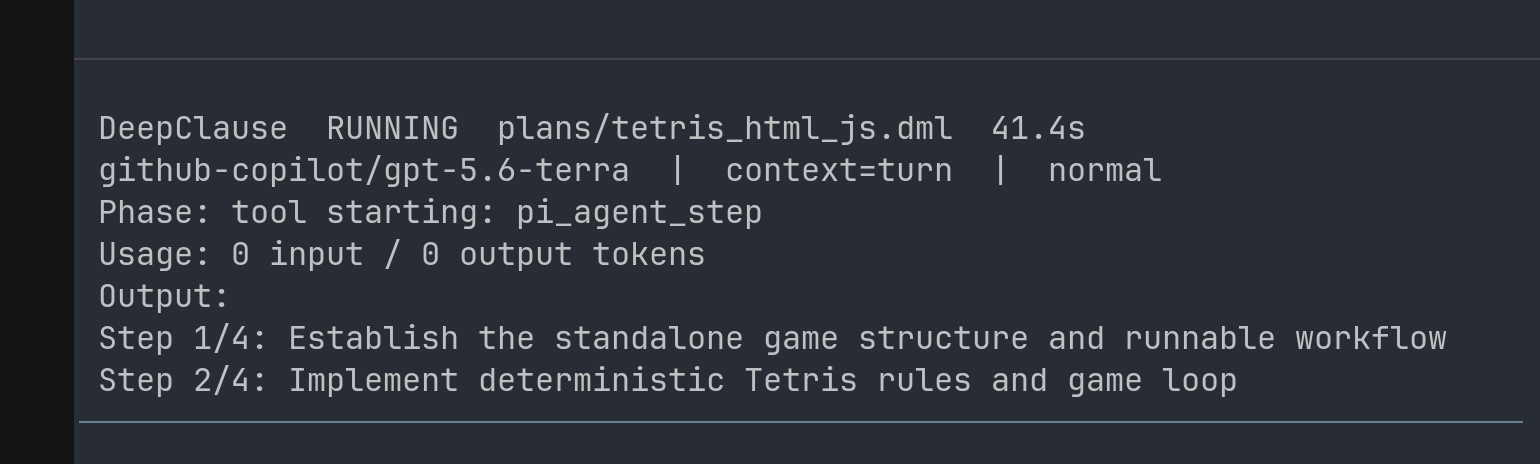
Task: Open the plans/tetris_html_js.dml file path
Action: coord(725,129)
